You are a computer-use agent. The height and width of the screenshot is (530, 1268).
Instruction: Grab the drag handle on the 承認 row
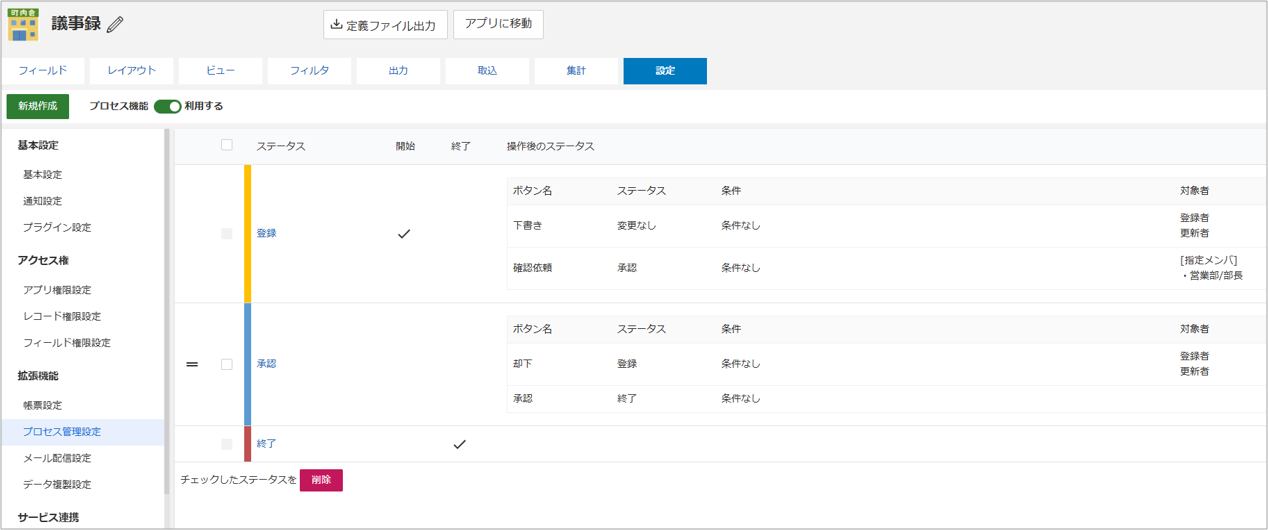pos(193,364)
